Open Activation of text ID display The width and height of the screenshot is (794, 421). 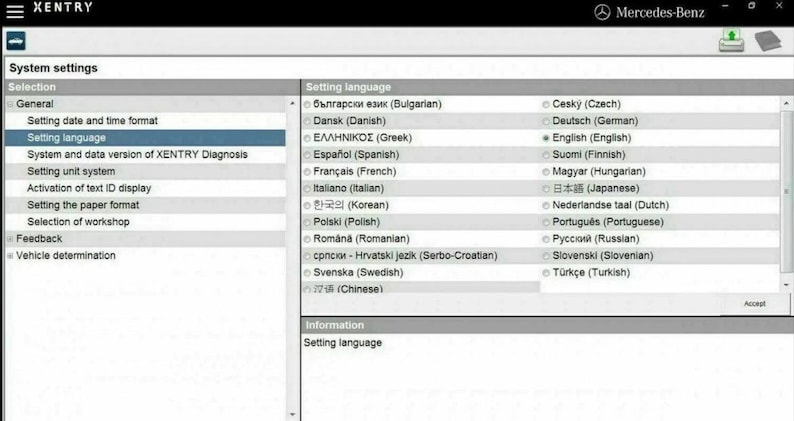pyautogui.click(x=89, y=188)
